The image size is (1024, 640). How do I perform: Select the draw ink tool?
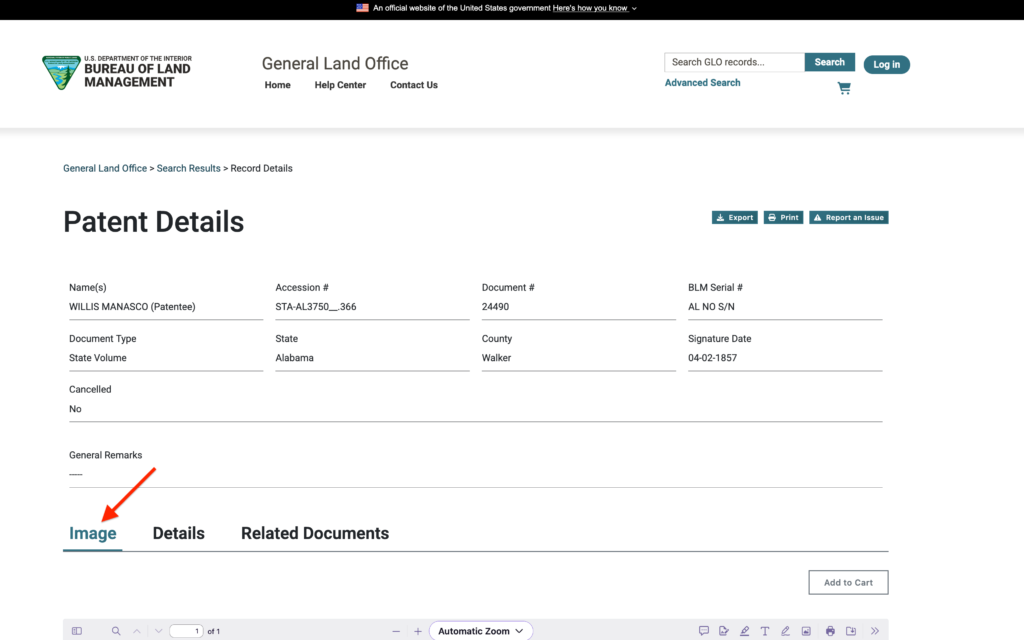point(785,631)
